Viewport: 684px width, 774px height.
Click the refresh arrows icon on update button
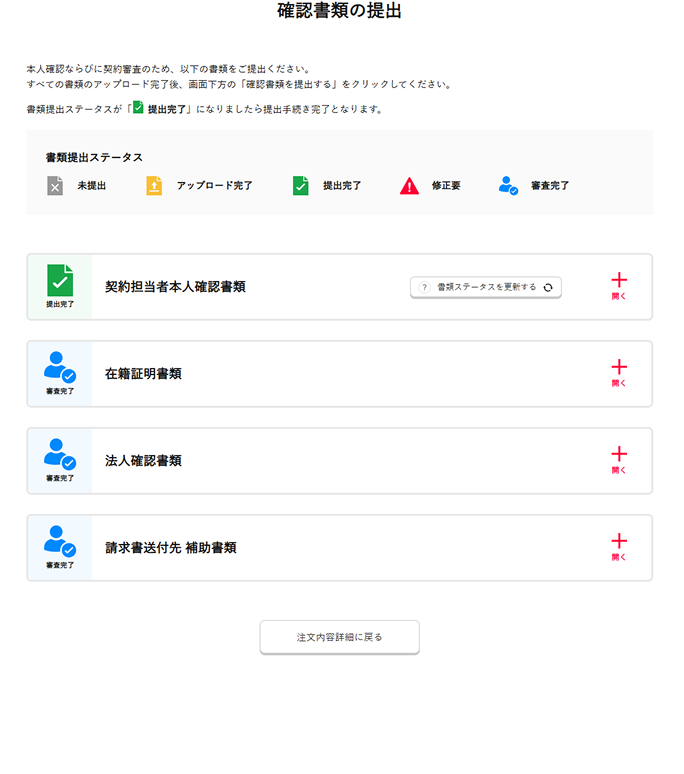tap(548, 287)
